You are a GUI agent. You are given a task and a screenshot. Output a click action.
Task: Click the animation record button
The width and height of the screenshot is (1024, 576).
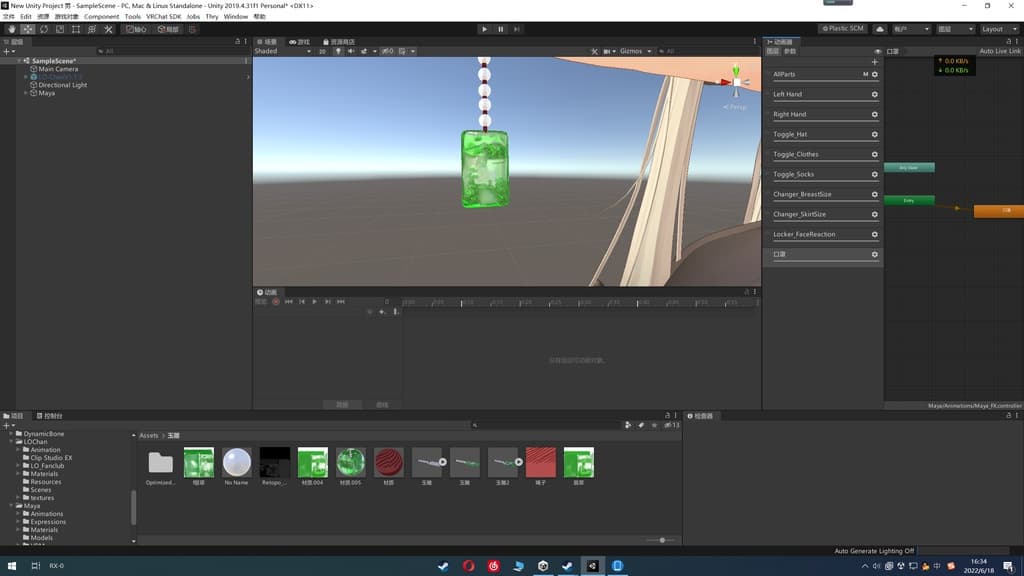click(x=276, y=301)
